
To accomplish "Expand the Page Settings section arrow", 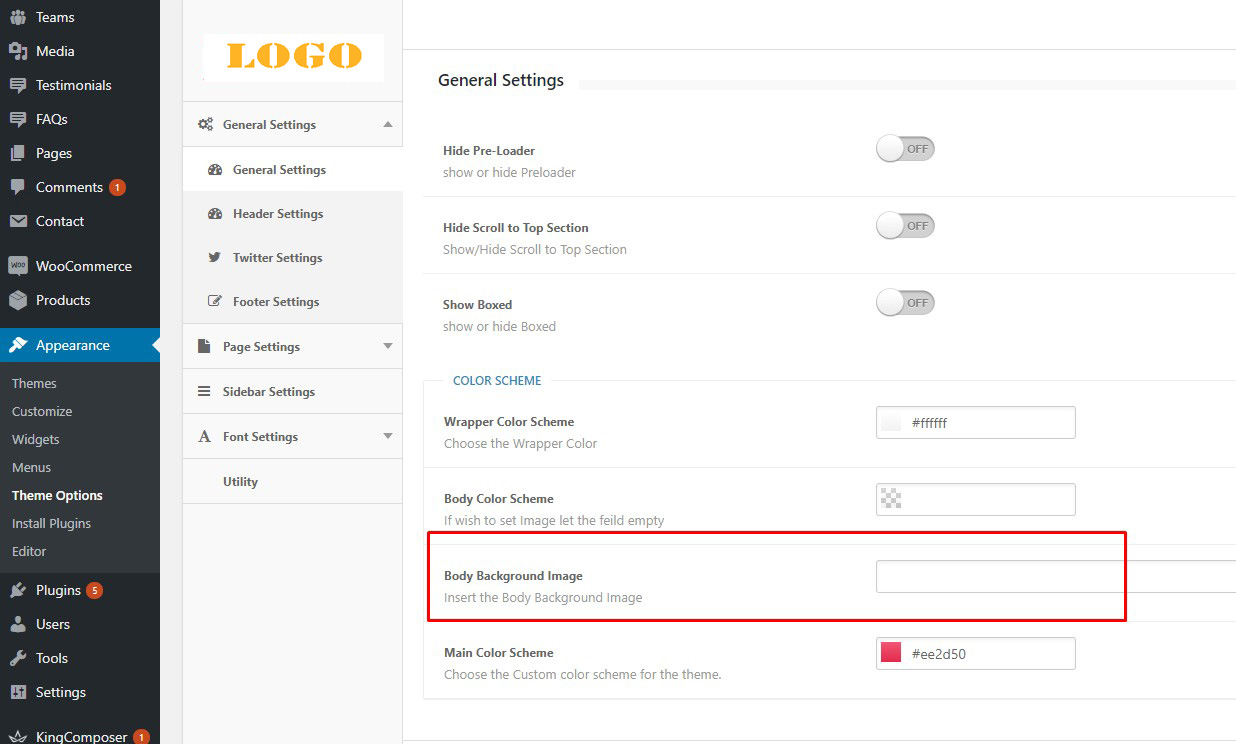I will [387, 347].
